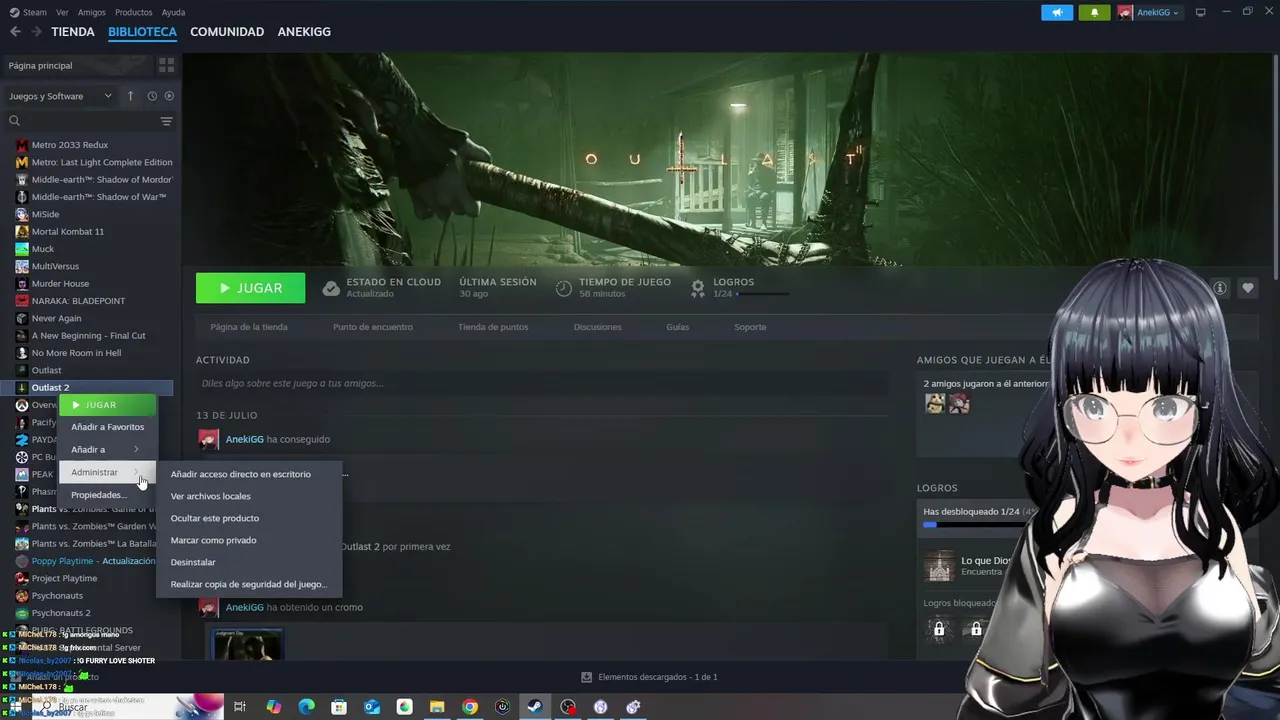1280x720 pixels.
Task: Open Microsoft Edge from the taskbar
Action: 307,707
